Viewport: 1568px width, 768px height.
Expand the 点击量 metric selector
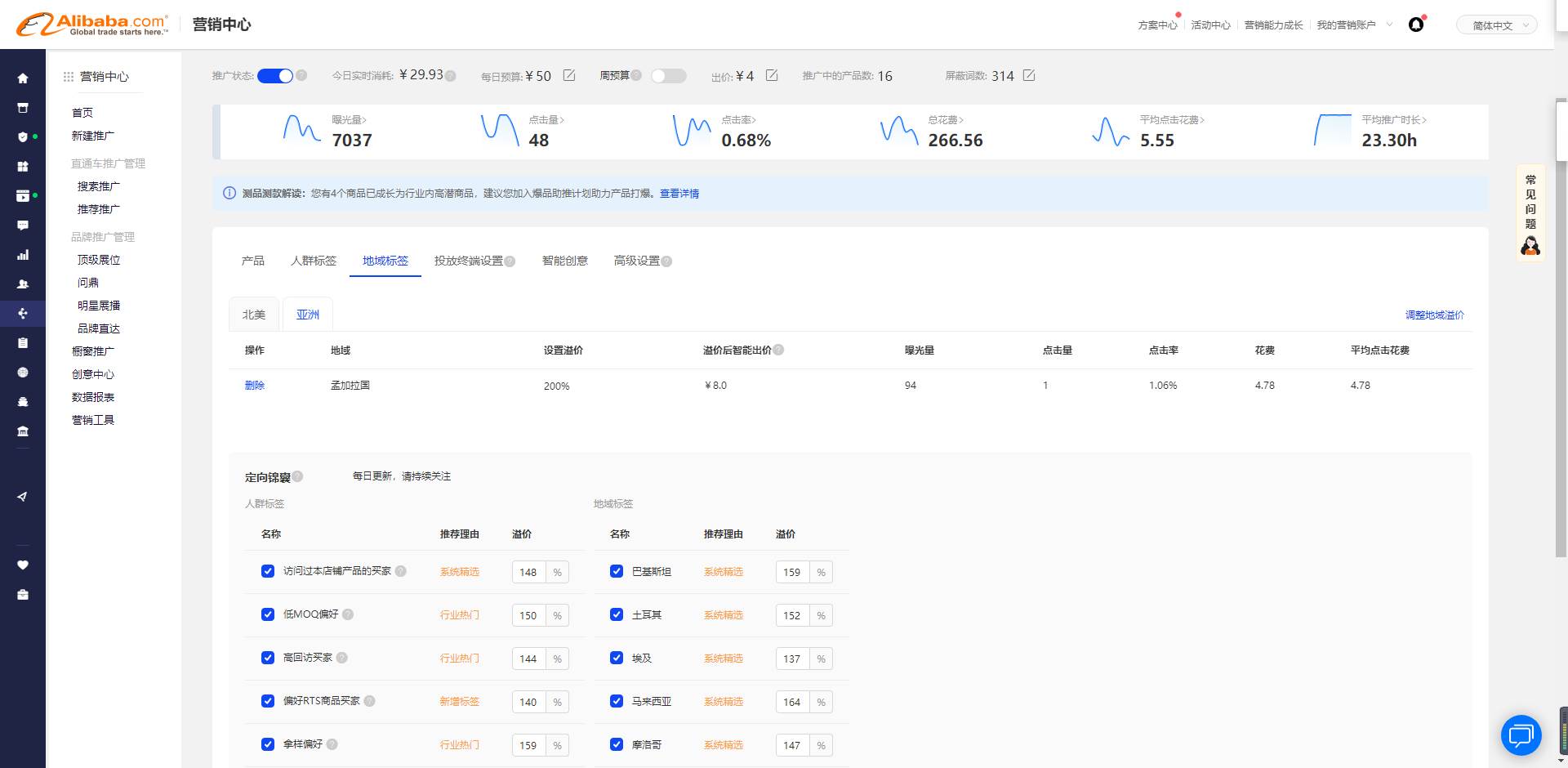point(546,120)
